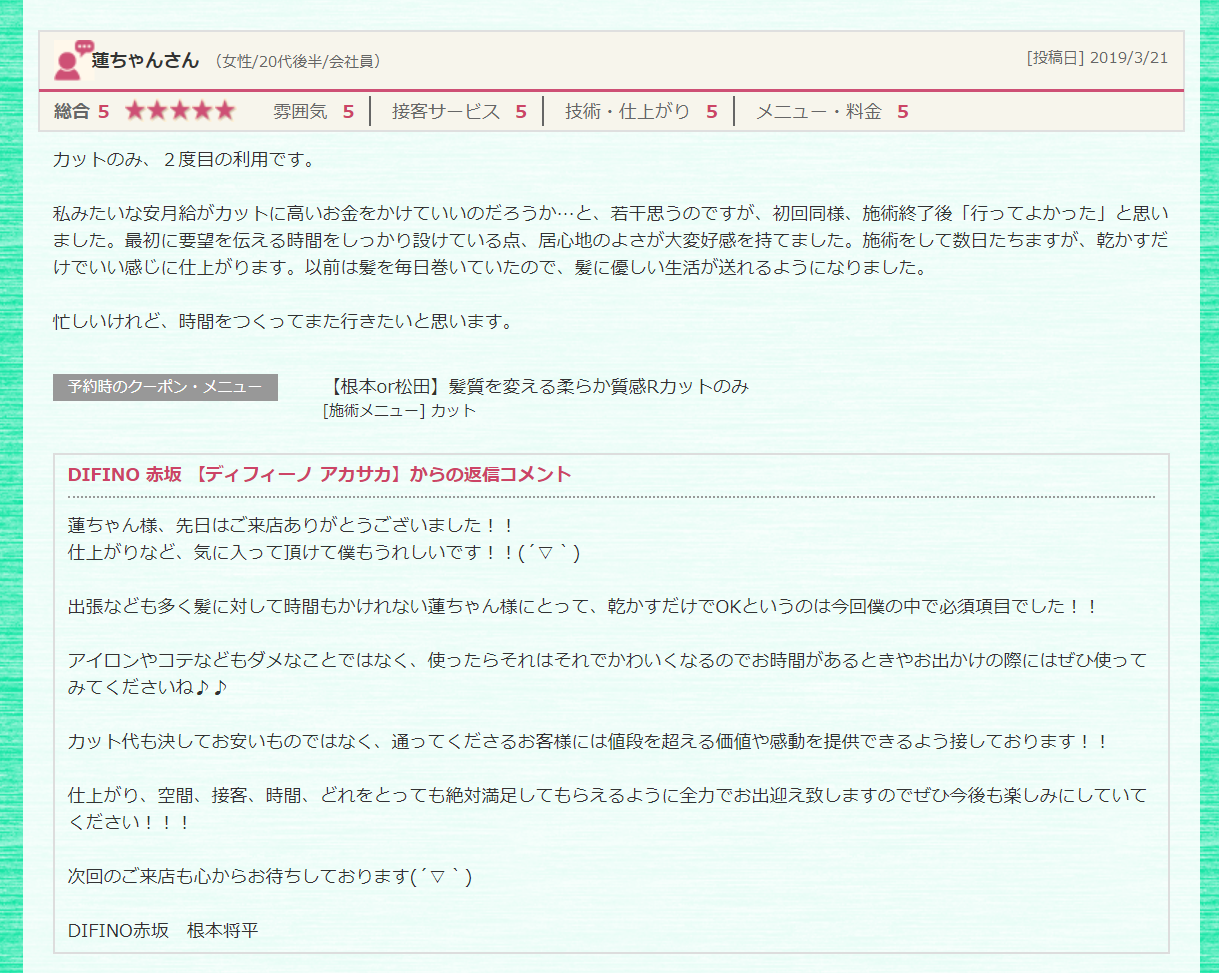The height and width of the screenshot is (973, 1219).
Task: Click reviewer name 蓮ちゃんさん
Action: pyautogui.click(x=146, y=60)
